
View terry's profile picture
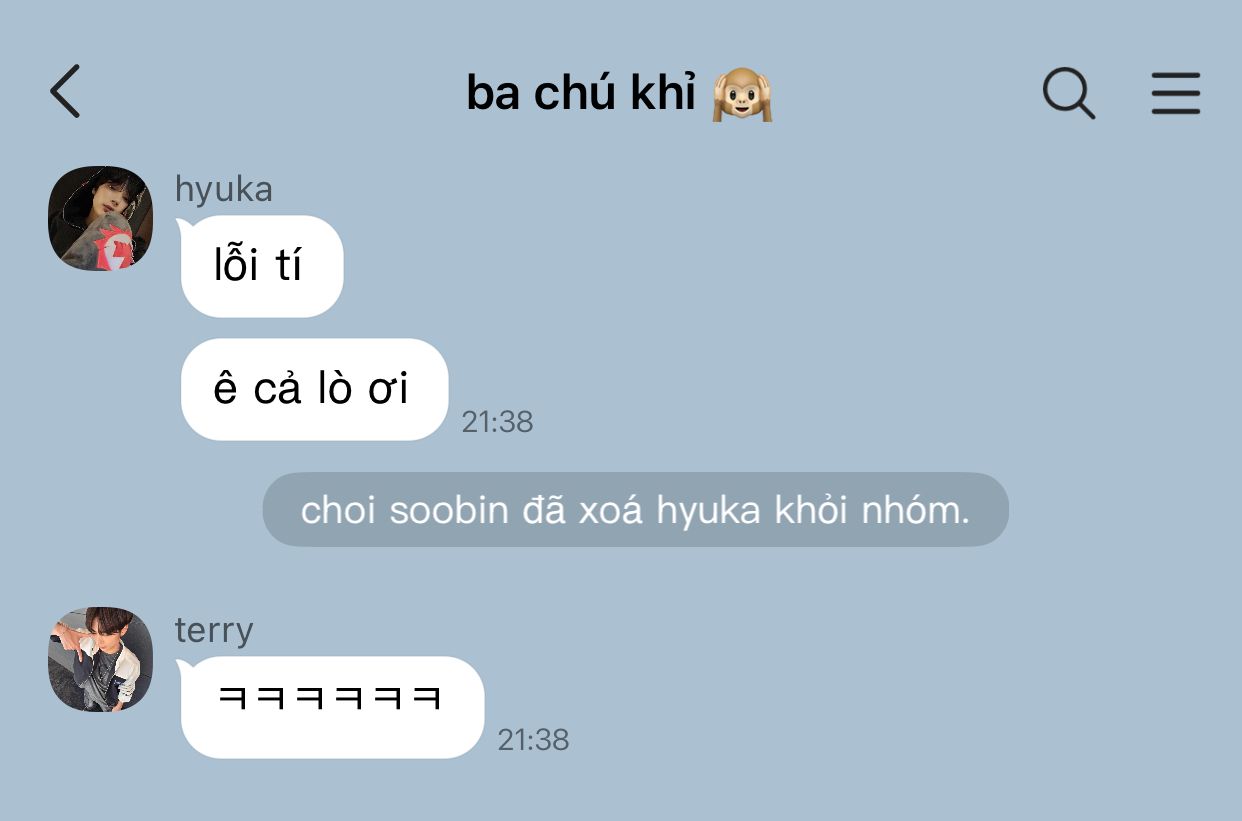(x=100, y=659)
